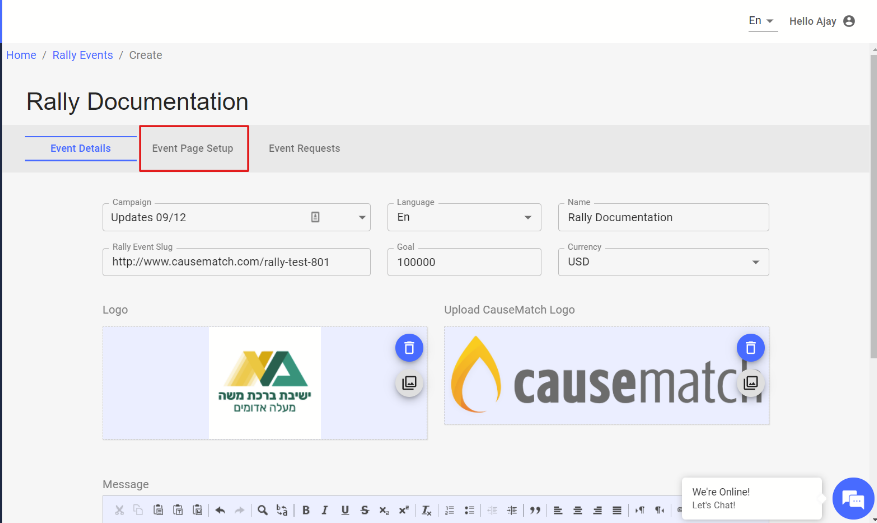877x523 pixels.
Task: Choose Paste as plain text in the toolbar
Action: (x=178, y=510)
